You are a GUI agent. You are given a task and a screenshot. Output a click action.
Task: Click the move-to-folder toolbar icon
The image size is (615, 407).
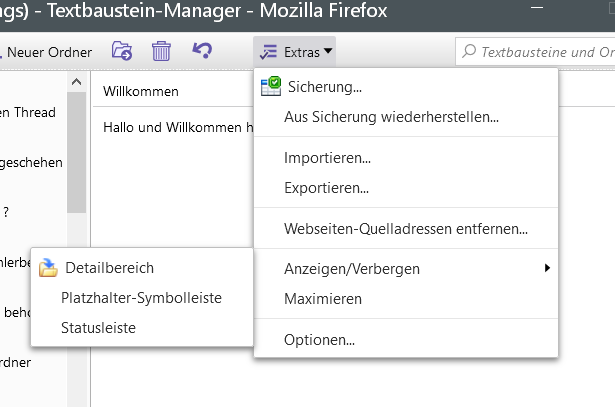(x=122, y=50)
